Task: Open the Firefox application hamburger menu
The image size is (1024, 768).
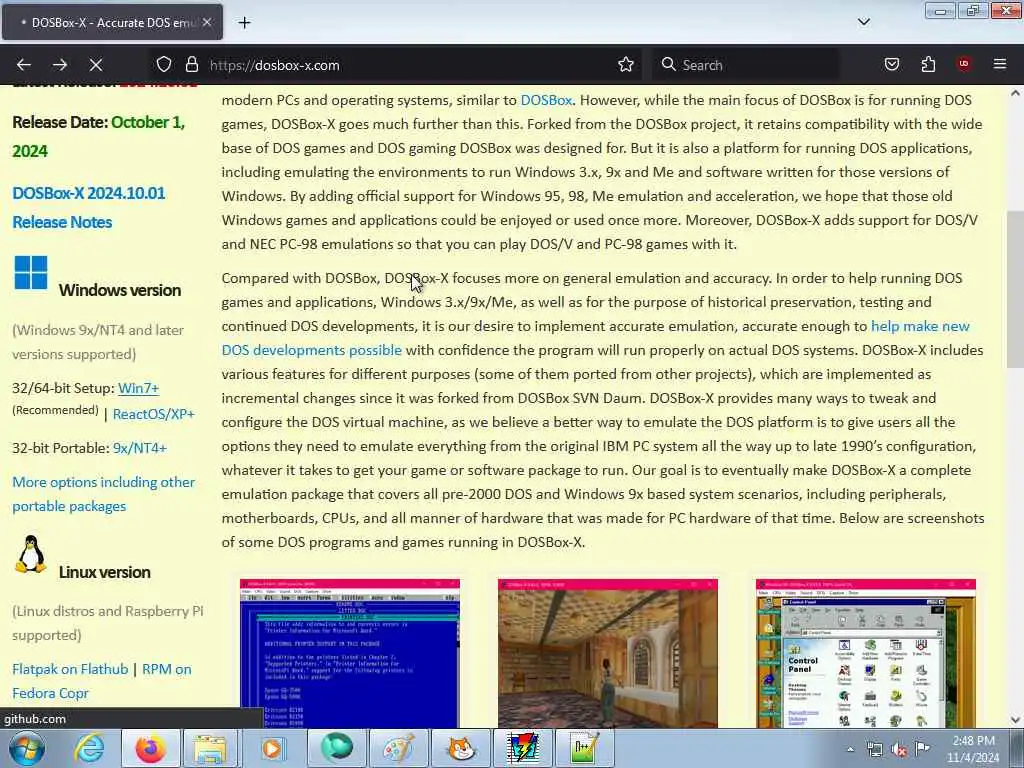Action: click(1000, 64)
